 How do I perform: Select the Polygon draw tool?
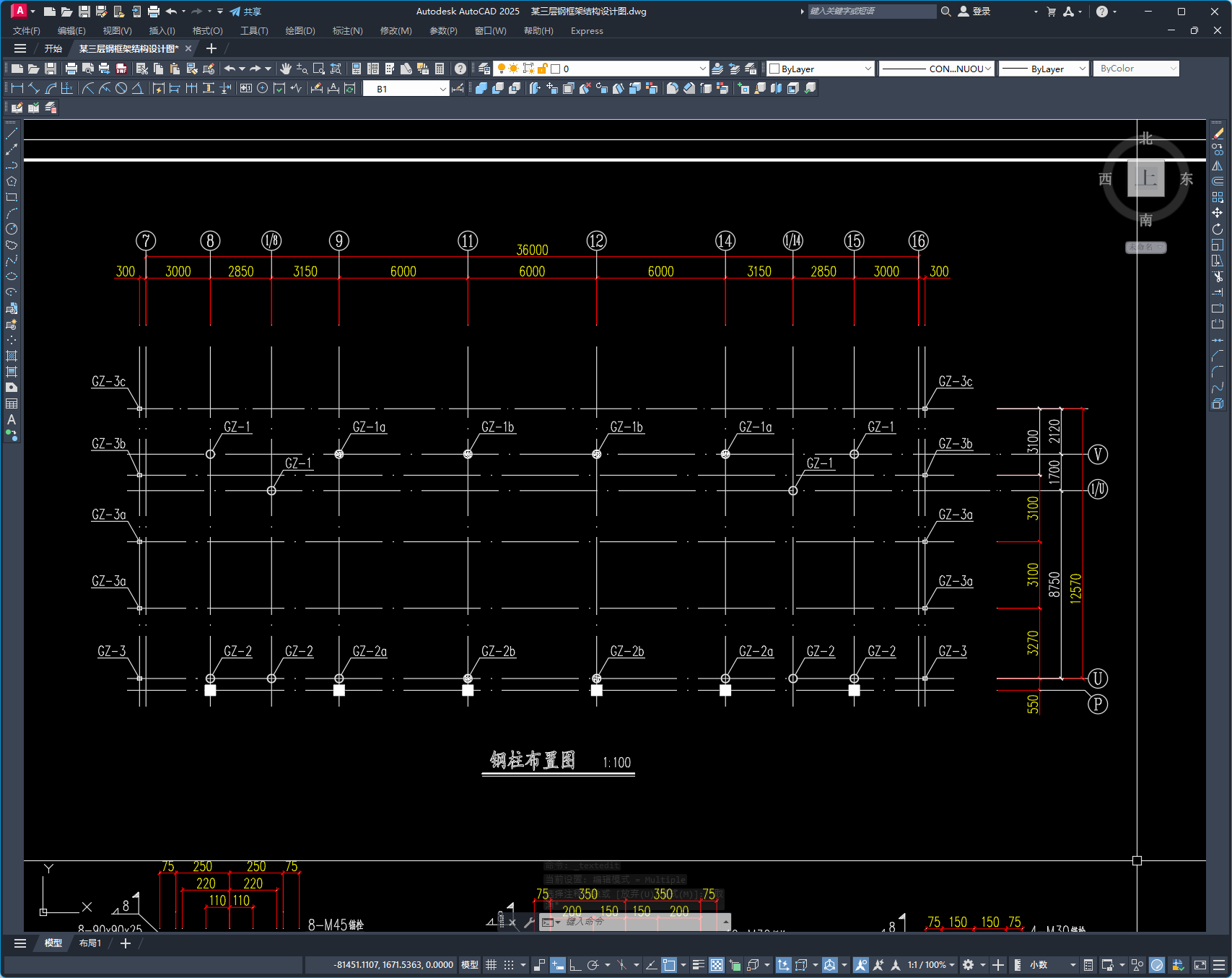point(12,181)
